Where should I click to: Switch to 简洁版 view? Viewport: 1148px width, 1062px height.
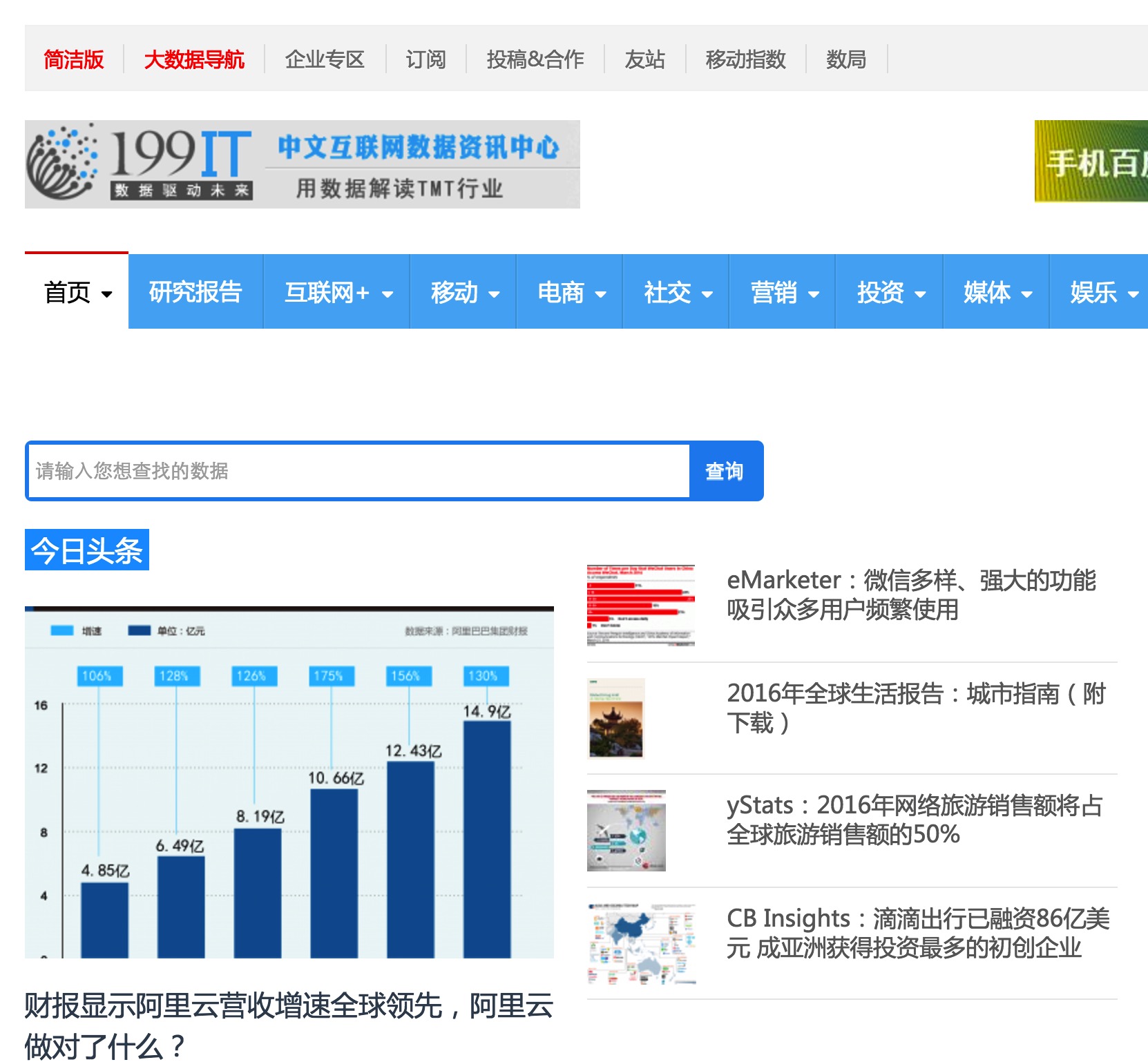pos(73,60)
